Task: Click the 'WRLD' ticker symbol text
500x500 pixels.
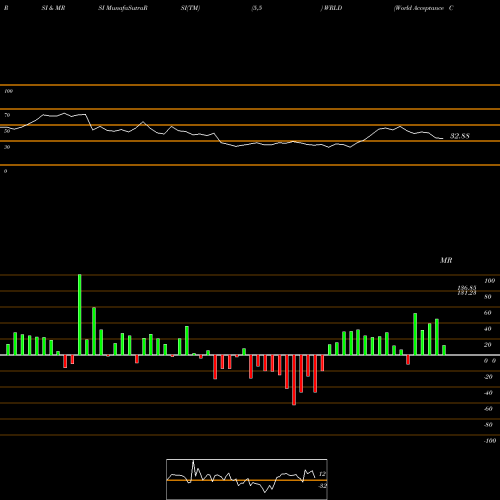Action: pyautogui.click(x=333, y=8)
